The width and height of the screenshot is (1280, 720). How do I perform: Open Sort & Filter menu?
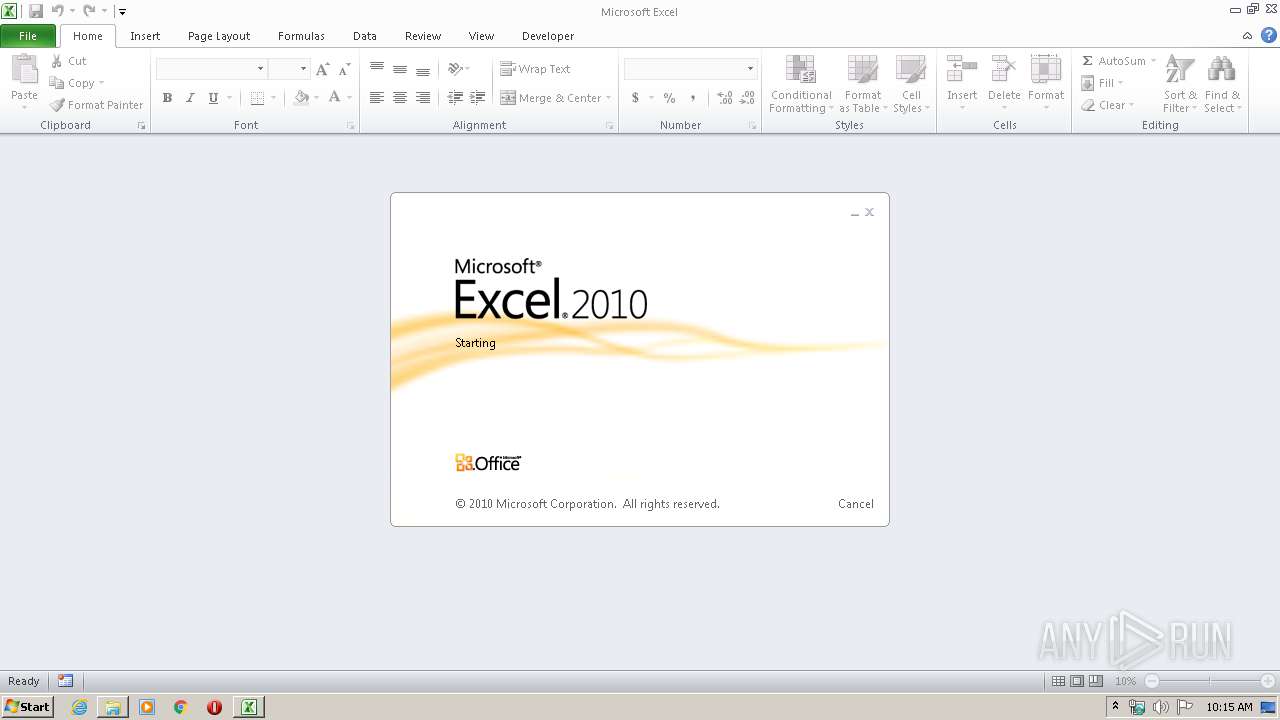[1180, 84]
